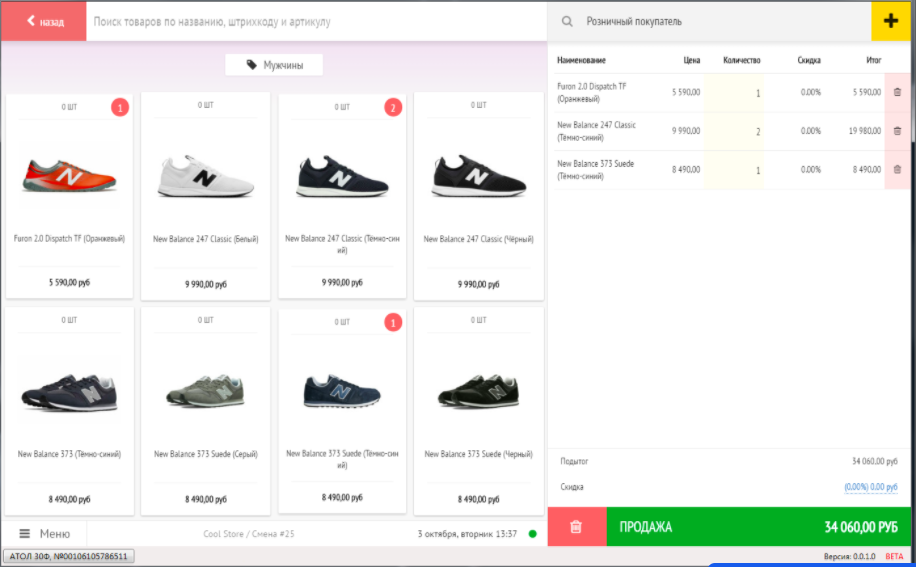This screenshot has width=916, height=567.
Task: Select the New Balance 373 (Тёмно-синий) shoe image
Action: click(x=70, y=392)
